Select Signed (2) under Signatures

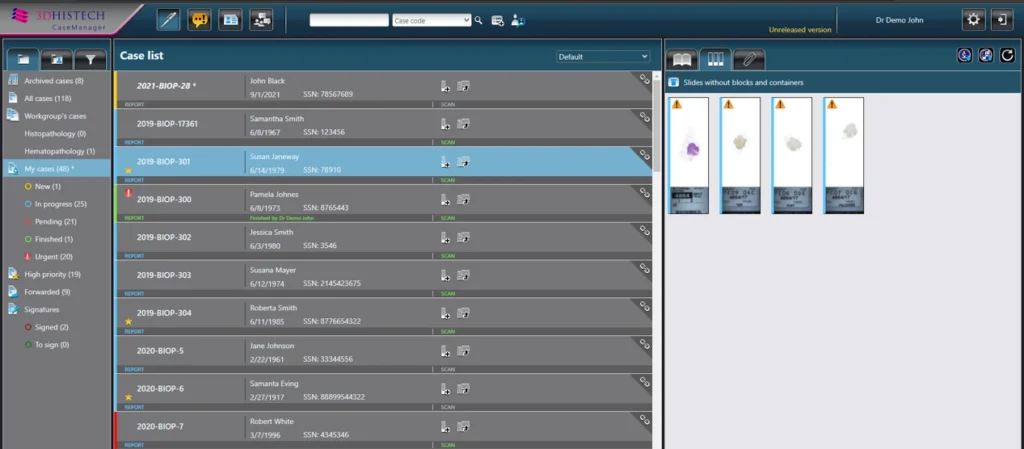[x=51, y=327]
